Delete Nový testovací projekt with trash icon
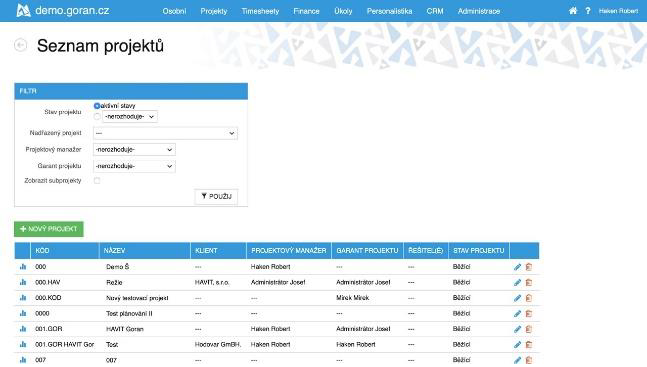This screenshot has width=647, height=367. point(529,298)
